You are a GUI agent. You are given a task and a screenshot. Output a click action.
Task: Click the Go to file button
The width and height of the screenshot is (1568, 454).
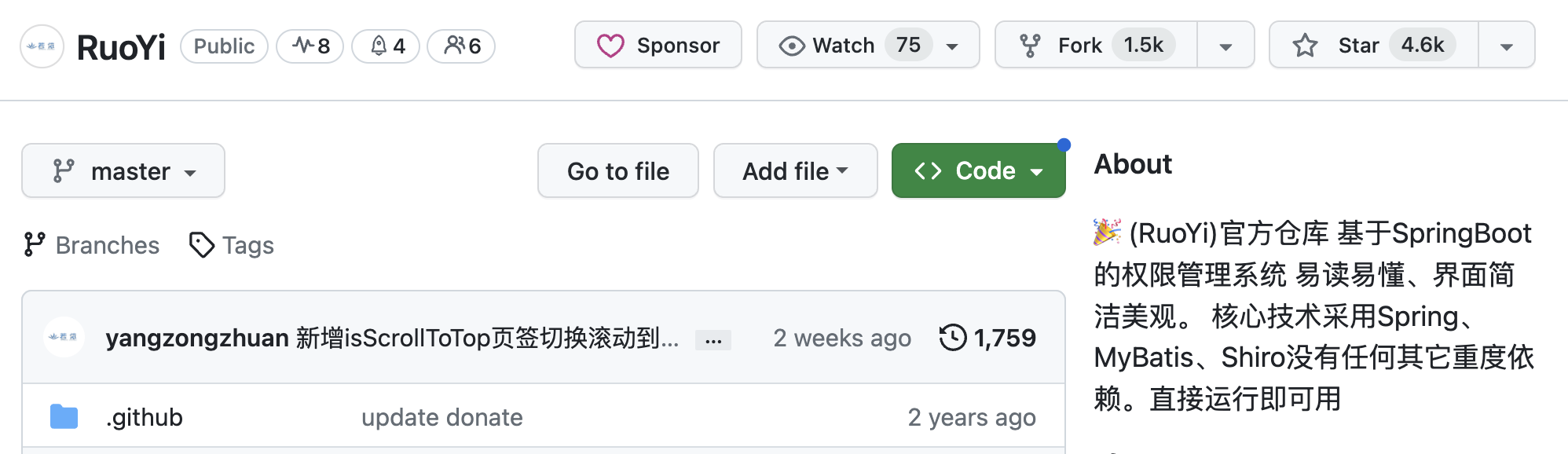tap(618, 171)
